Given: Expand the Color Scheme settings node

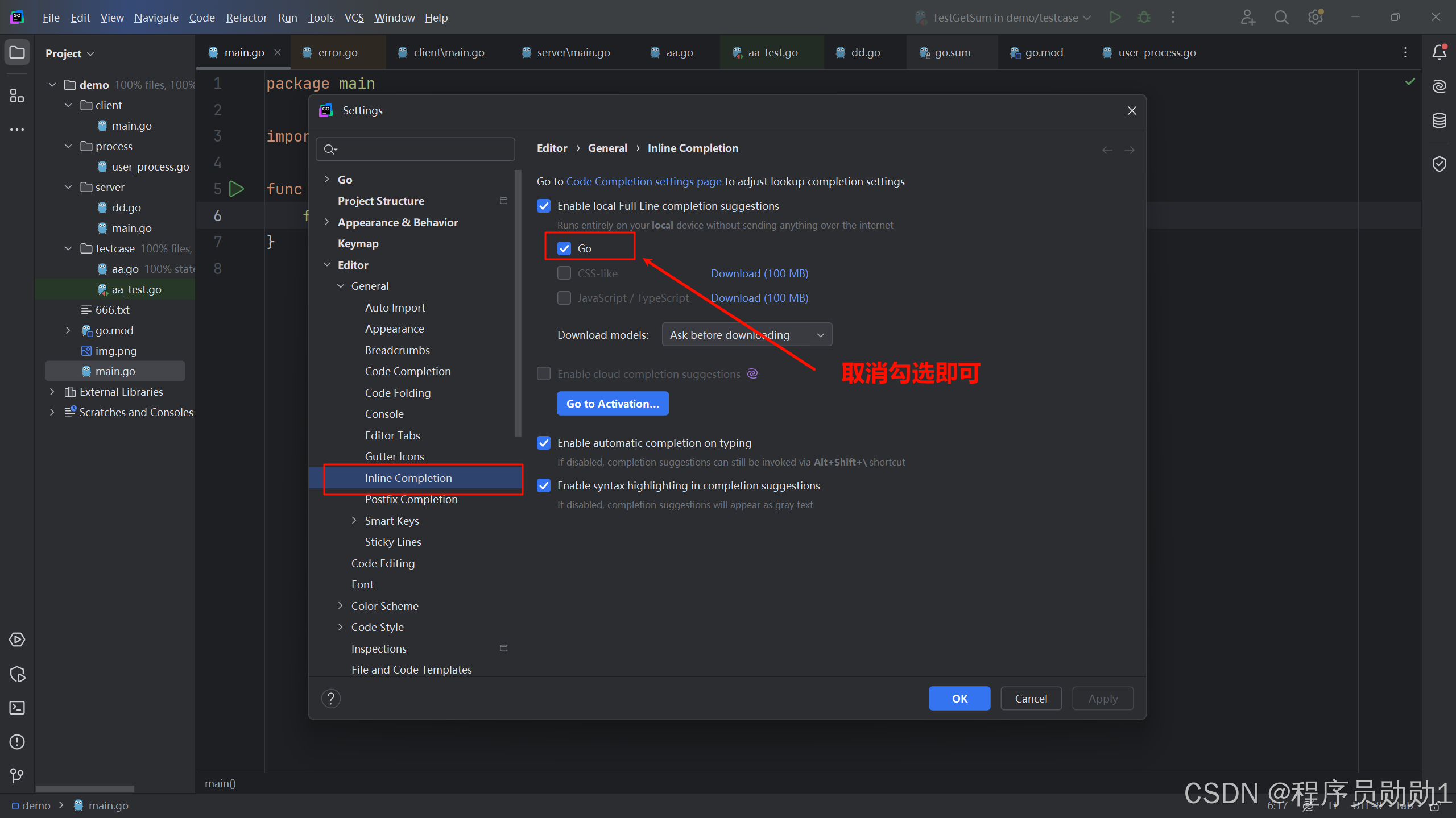Looking at the screenshot, I should 340,606.
